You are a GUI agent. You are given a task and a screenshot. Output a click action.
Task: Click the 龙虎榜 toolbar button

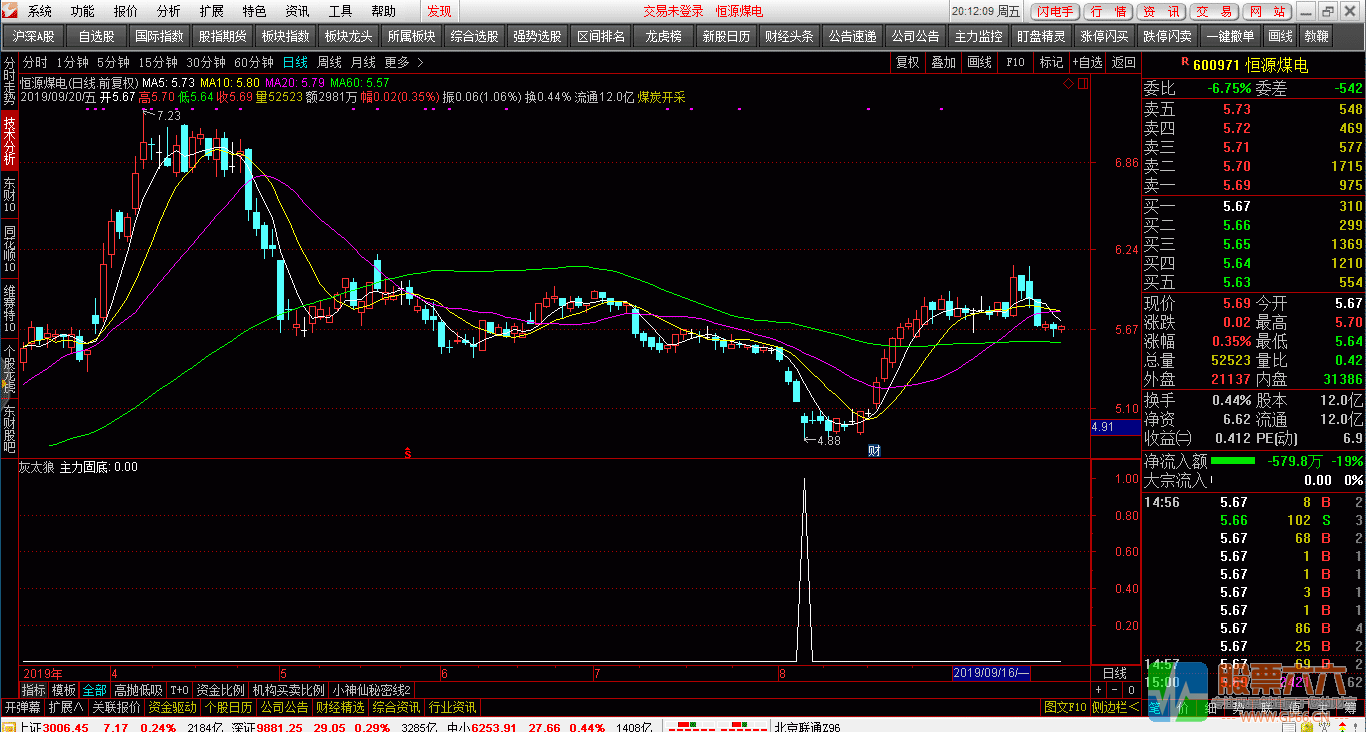(x=663, y=36)
